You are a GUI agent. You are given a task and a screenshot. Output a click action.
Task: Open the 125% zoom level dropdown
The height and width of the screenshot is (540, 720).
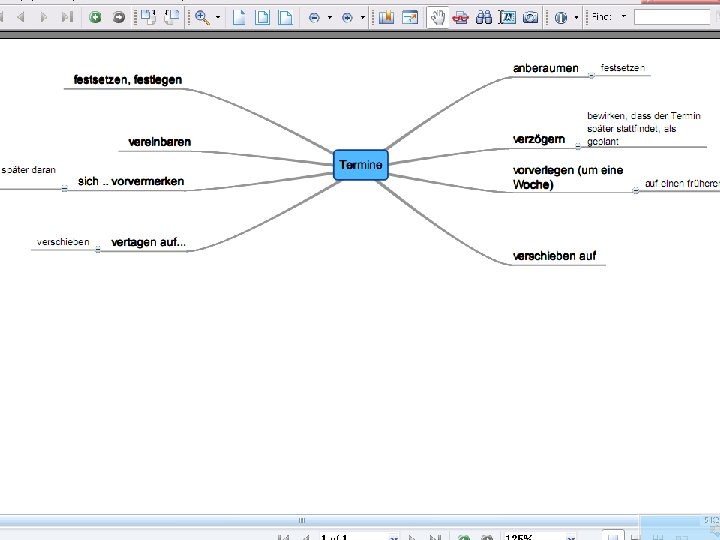click(x=571, y=537)
